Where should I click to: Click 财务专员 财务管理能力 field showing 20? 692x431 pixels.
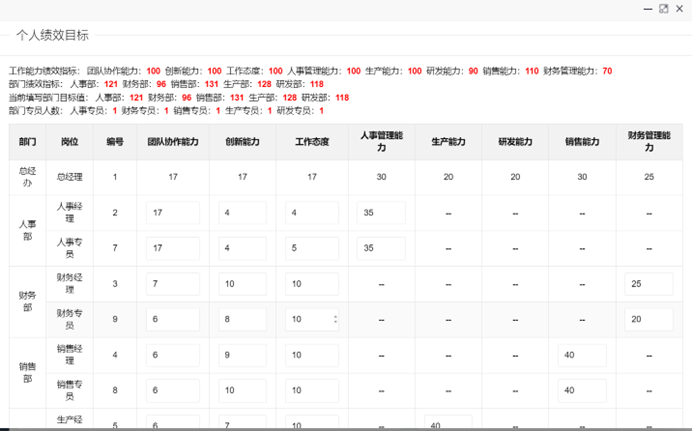click(x=648, y=320)
